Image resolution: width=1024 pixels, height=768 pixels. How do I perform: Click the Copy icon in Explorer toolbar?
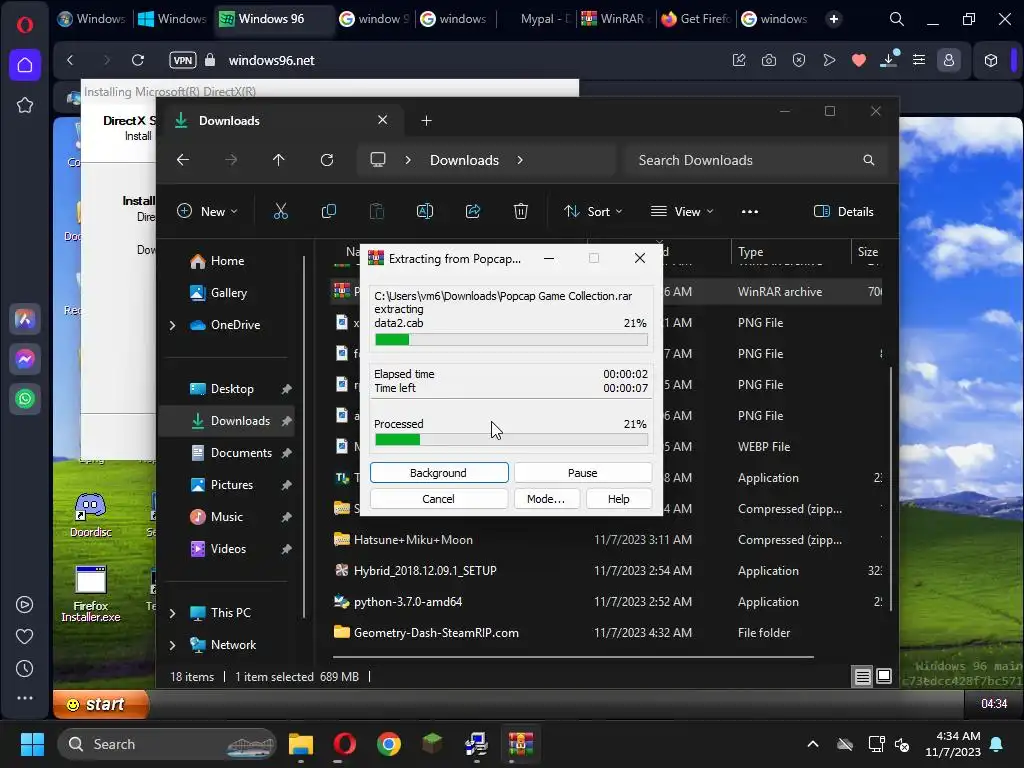tap(328, 211)
